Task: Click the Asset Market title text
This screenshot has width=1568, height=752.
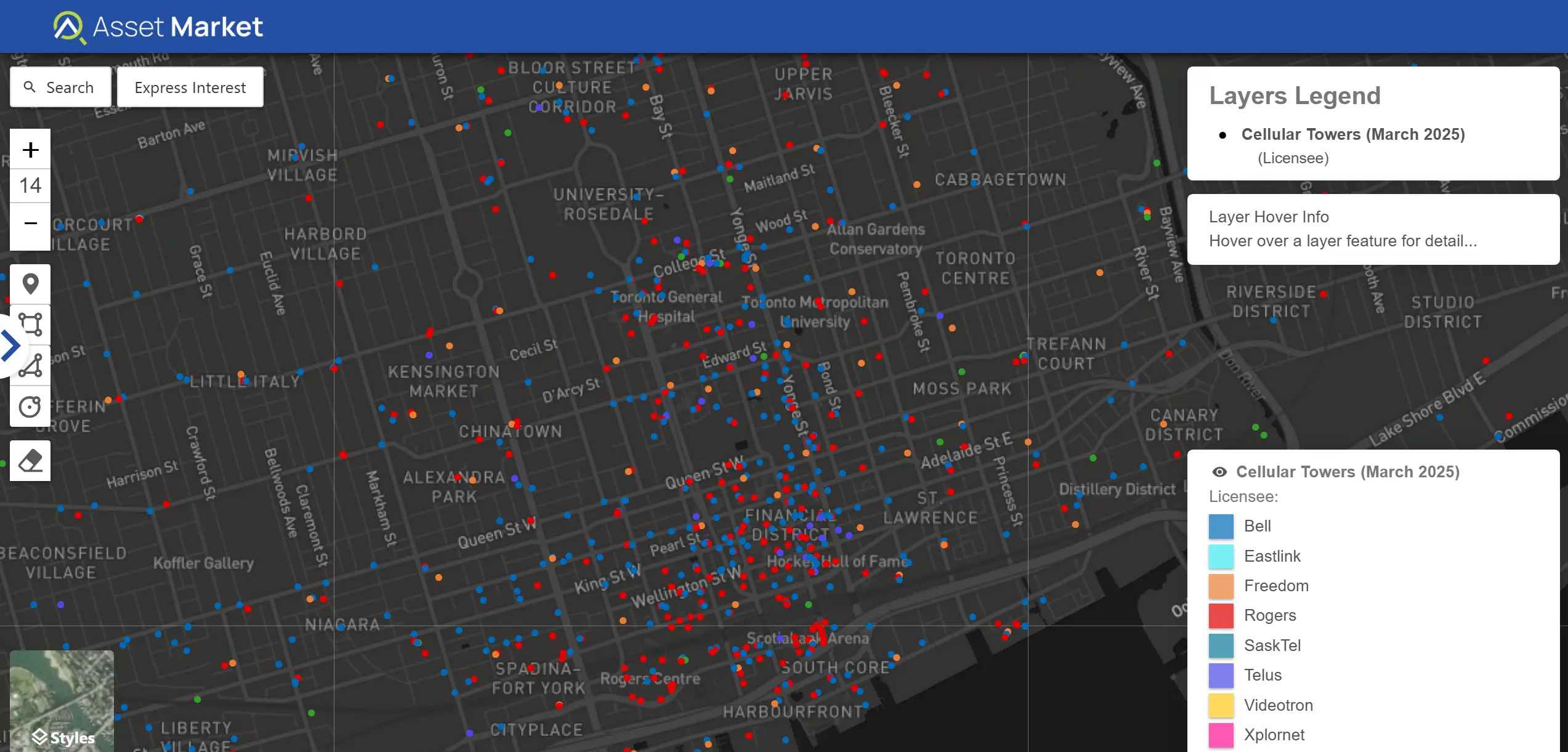Action: point(177,27)
